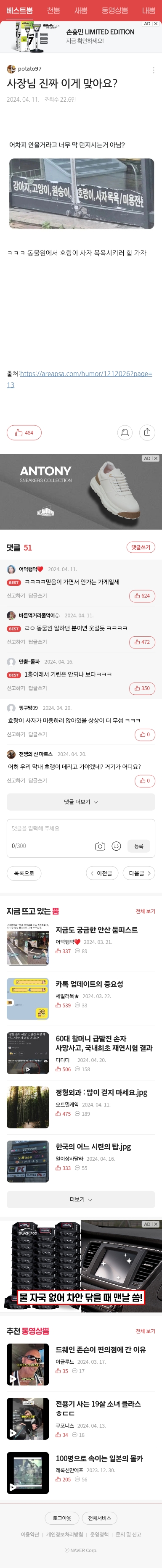Click the 등록 submit button
This screenshot has height=1568, width=162.
click(x=139, y=846)
